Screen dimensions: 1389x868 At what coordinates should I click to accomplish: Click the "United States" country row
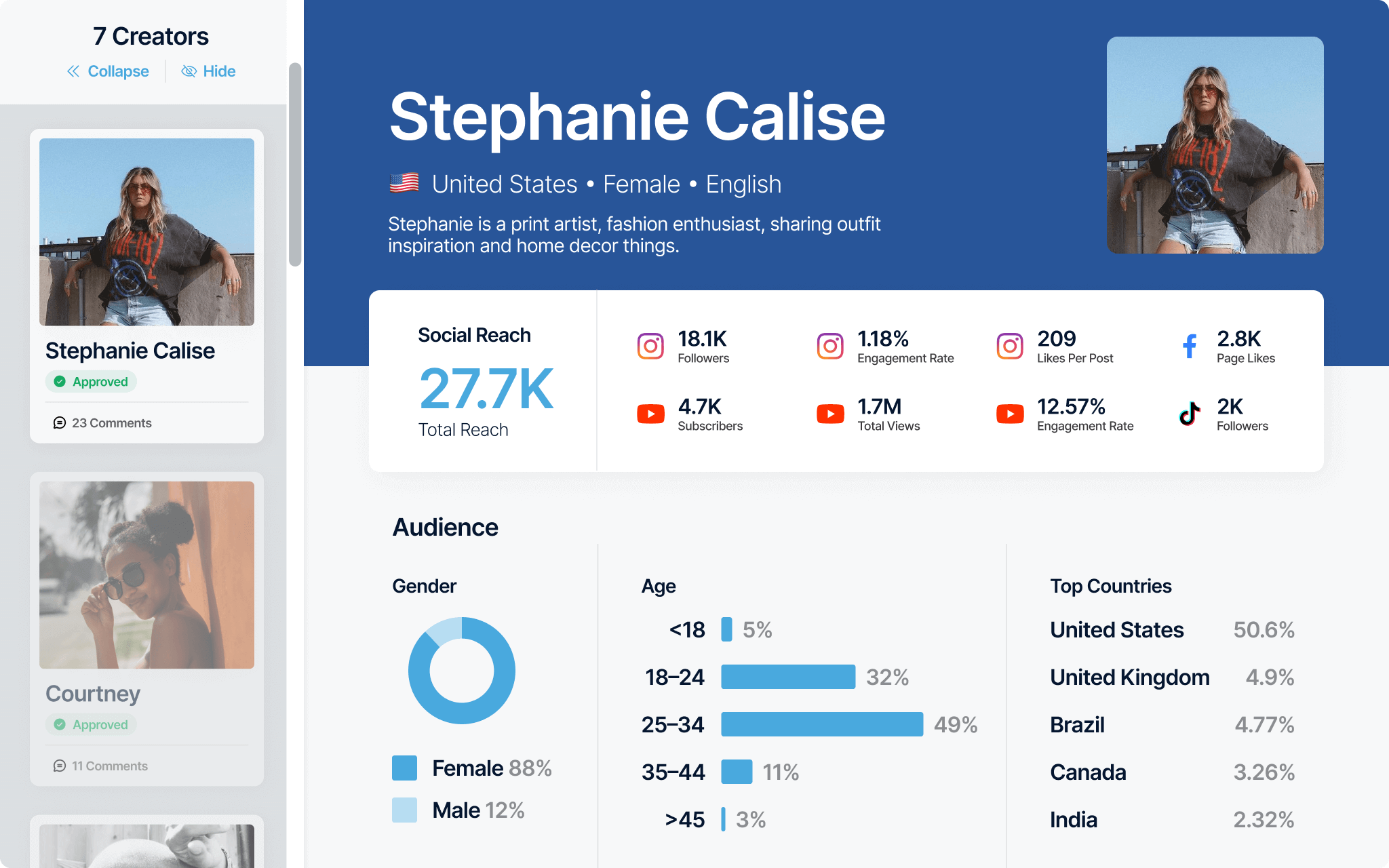1172,630
